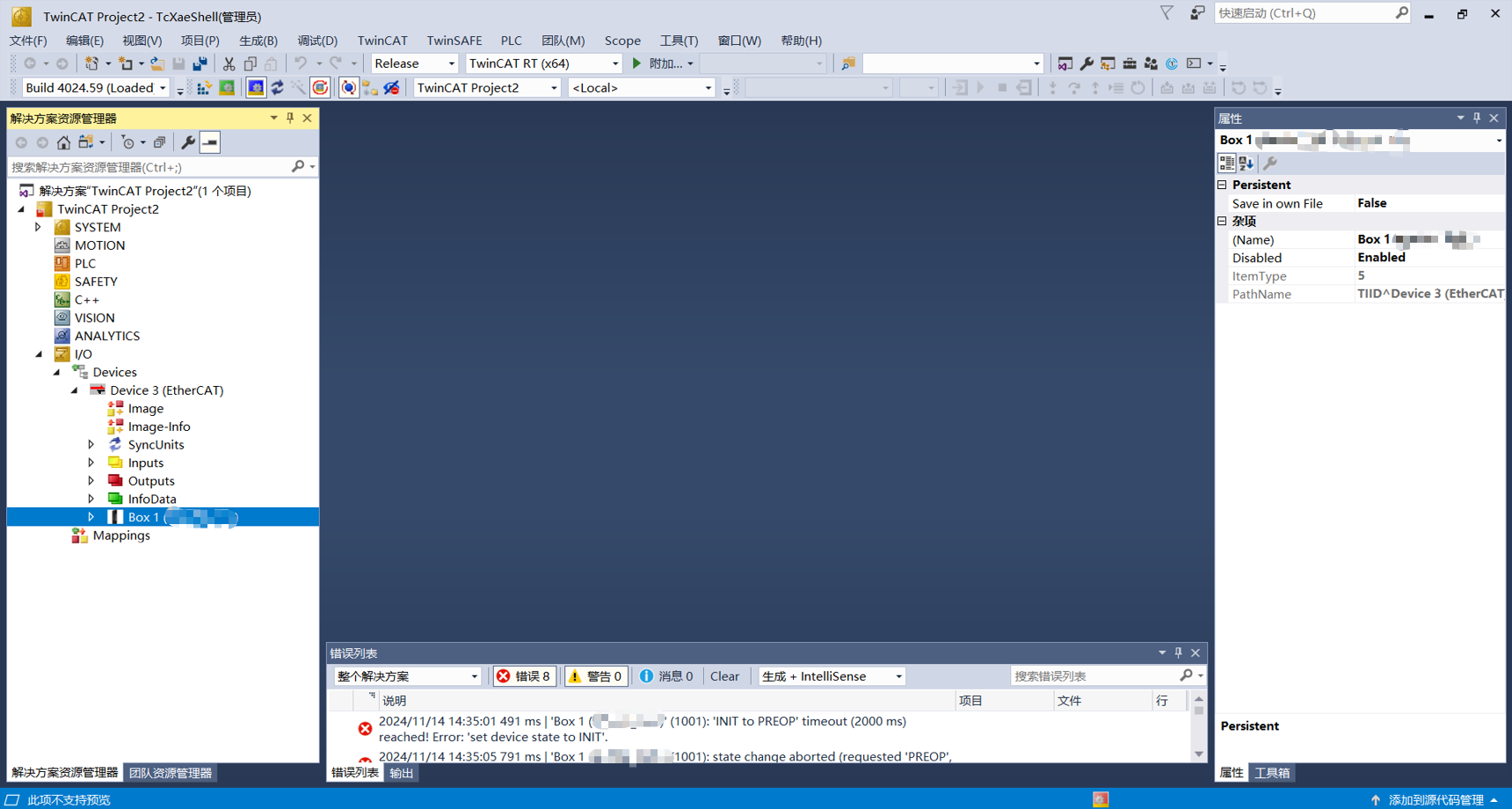Viewport: 1512px width, 809px height.
Task: Toggle the 错误 8 errors filter
Action: coord(524,676)
